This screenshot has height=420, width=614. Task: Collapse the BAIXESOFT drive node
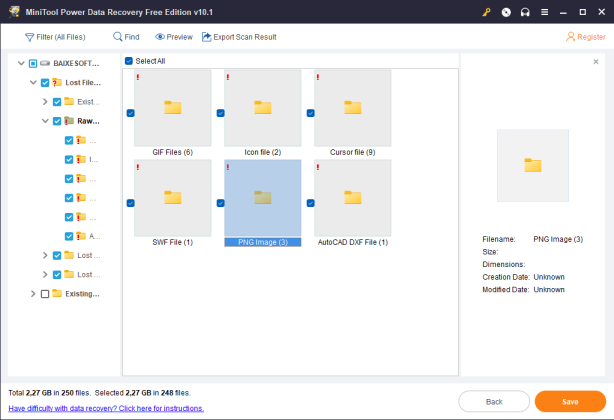pos(21,63)
